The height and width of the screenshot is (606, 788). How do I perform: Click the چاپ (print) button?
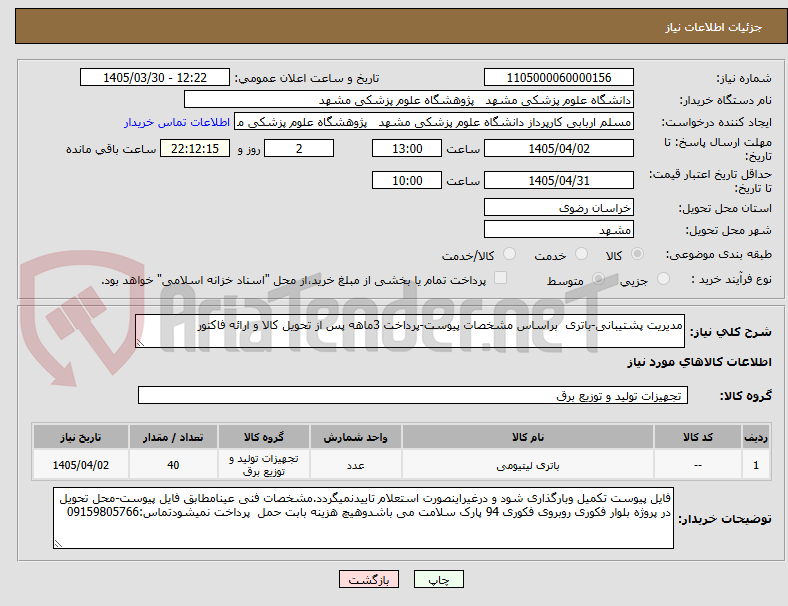[438, 579]
